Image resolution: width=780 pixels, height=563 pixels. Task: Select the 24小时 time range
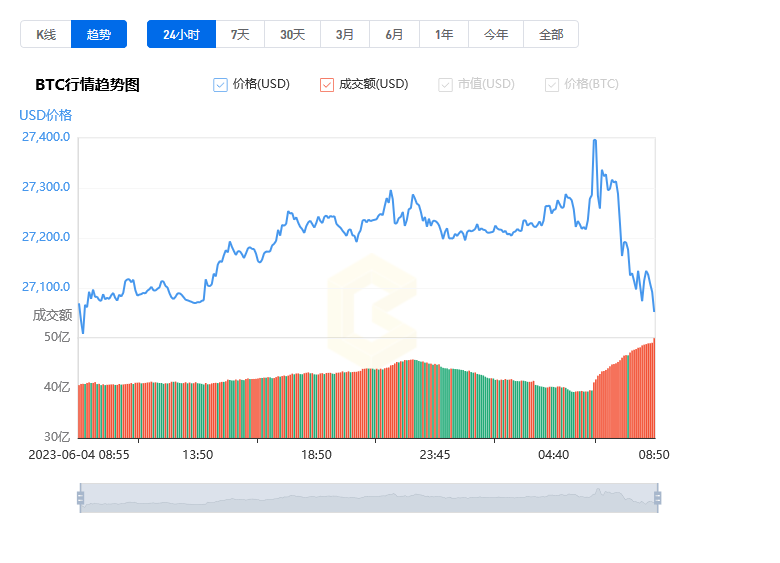[181, 34]
